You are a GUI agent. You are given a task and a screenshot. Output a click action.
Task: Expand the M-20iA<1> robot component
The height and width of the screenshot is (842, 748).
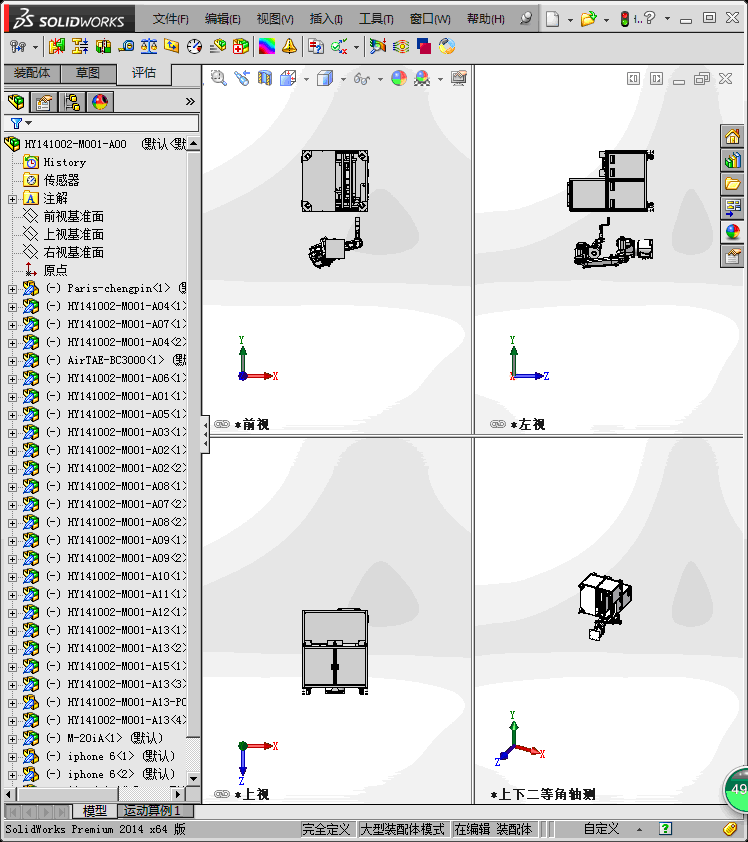(x=12, y=739)
